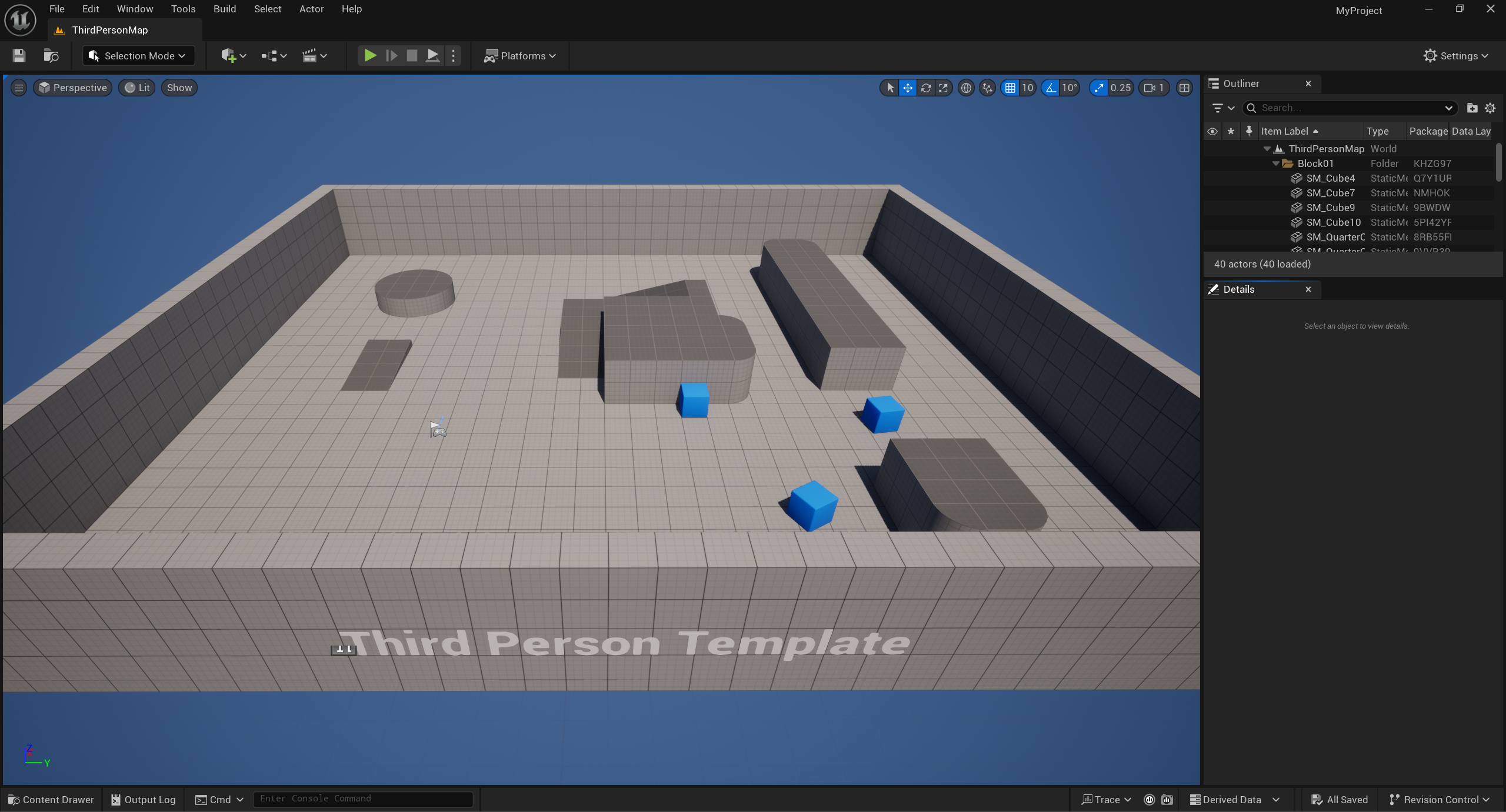
Task: Change rotation snap value 10°
Action: (1069, 88)
